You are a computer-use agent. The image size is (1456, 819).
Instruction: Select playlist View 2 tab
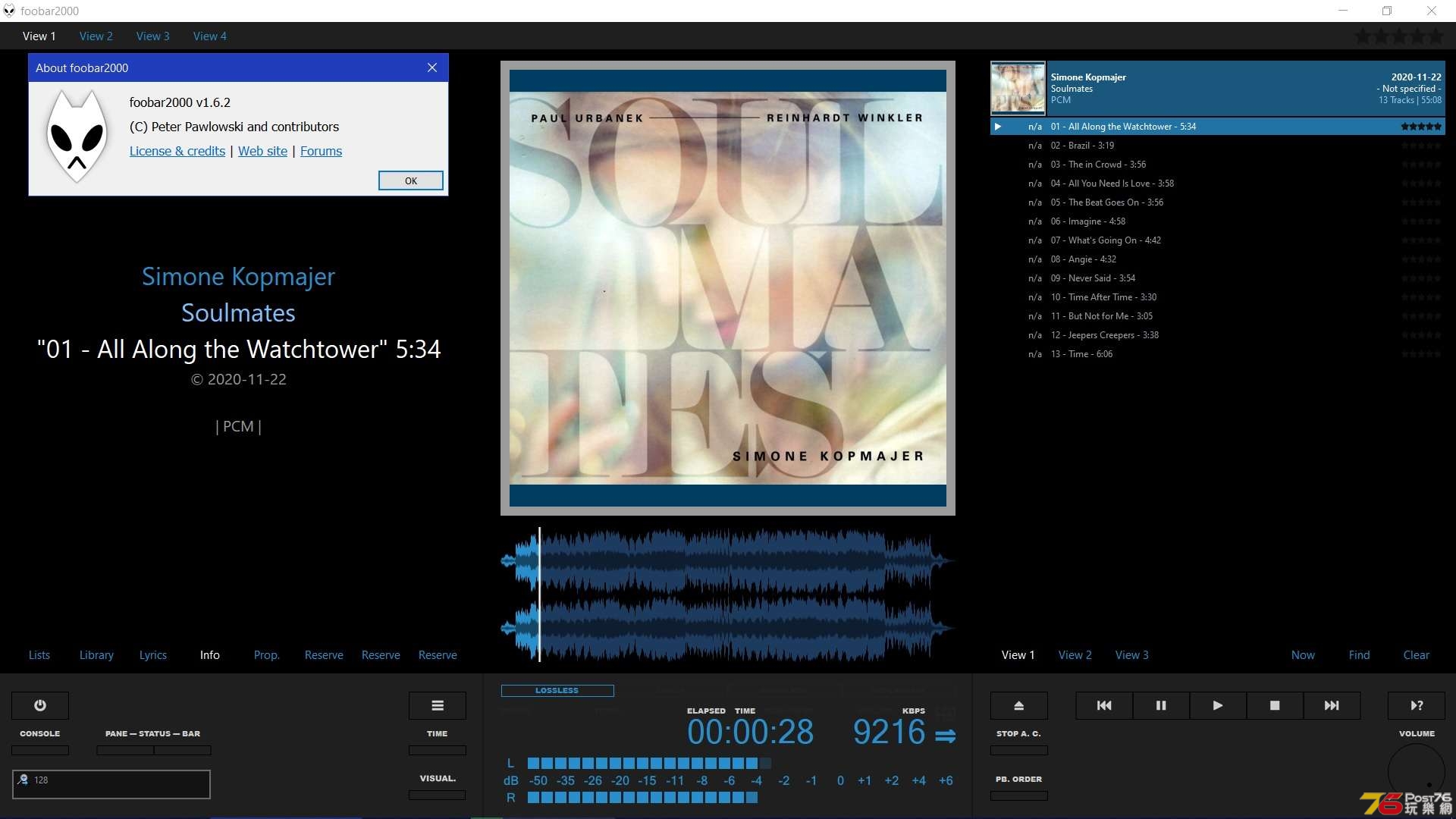[x=1075, y=655]
